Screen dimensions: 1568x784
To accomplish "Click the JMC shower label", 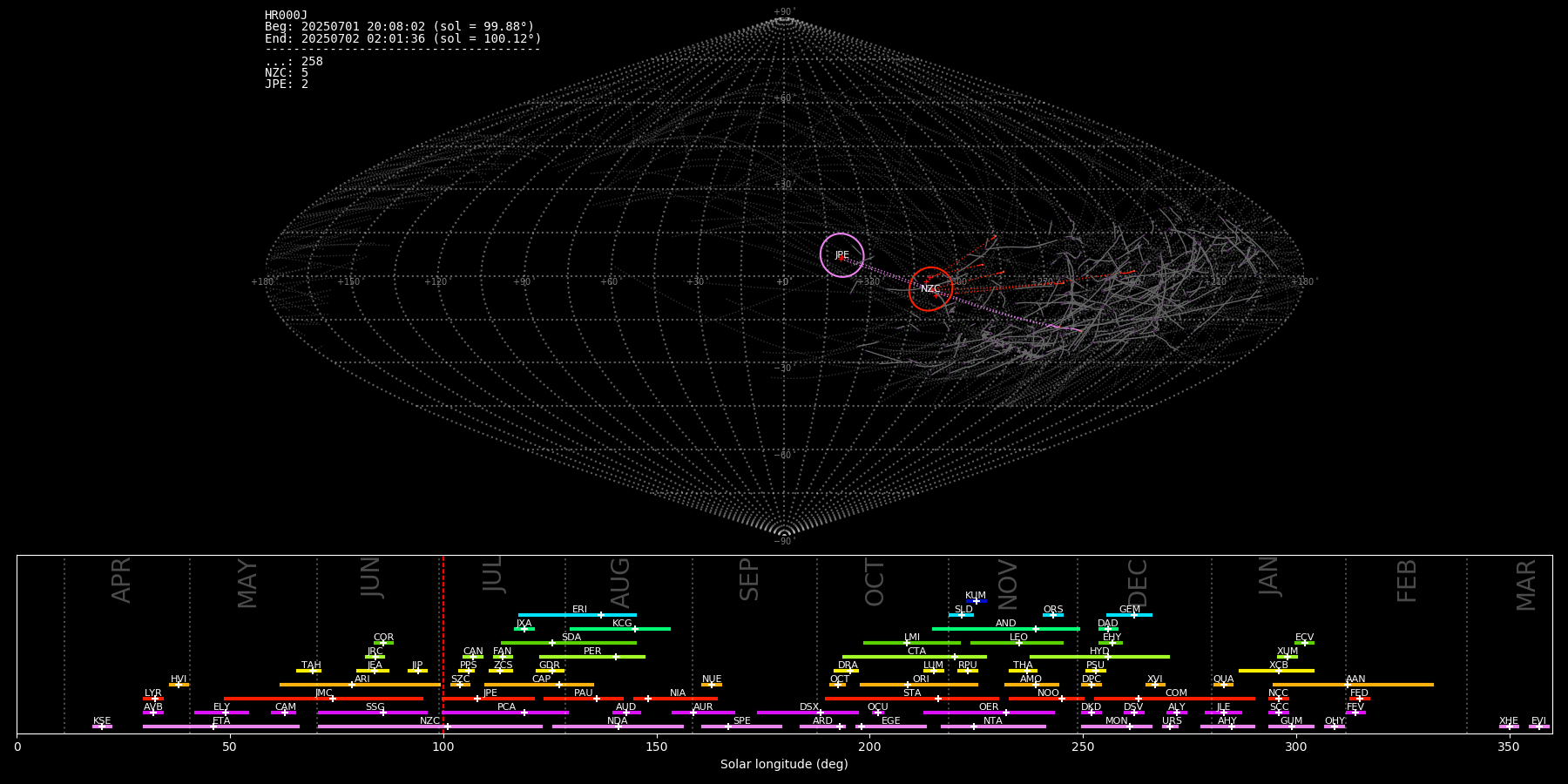I will [x=323, y=693].
